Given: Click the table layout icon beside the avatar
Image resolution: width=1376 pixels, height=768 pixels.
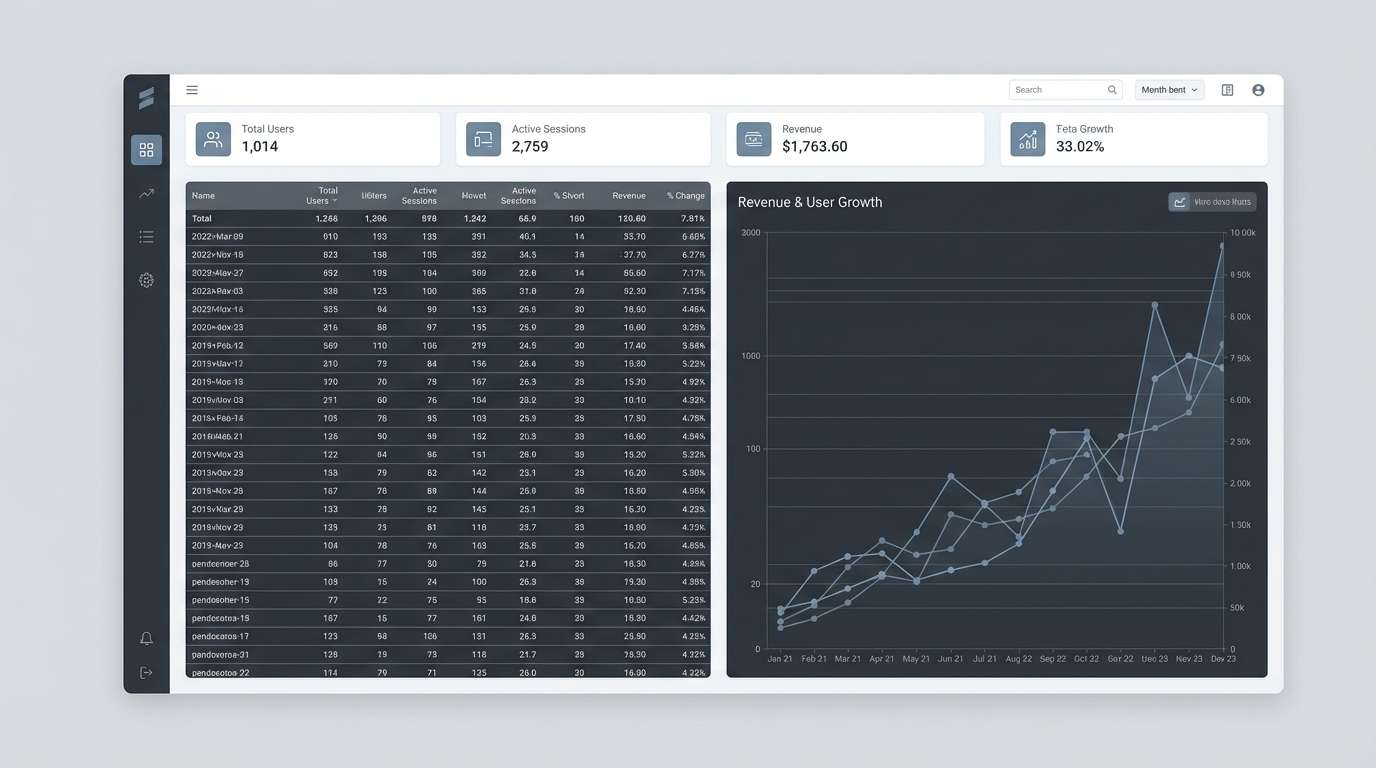Looking at the screenshot, I should pos(1227,89).
